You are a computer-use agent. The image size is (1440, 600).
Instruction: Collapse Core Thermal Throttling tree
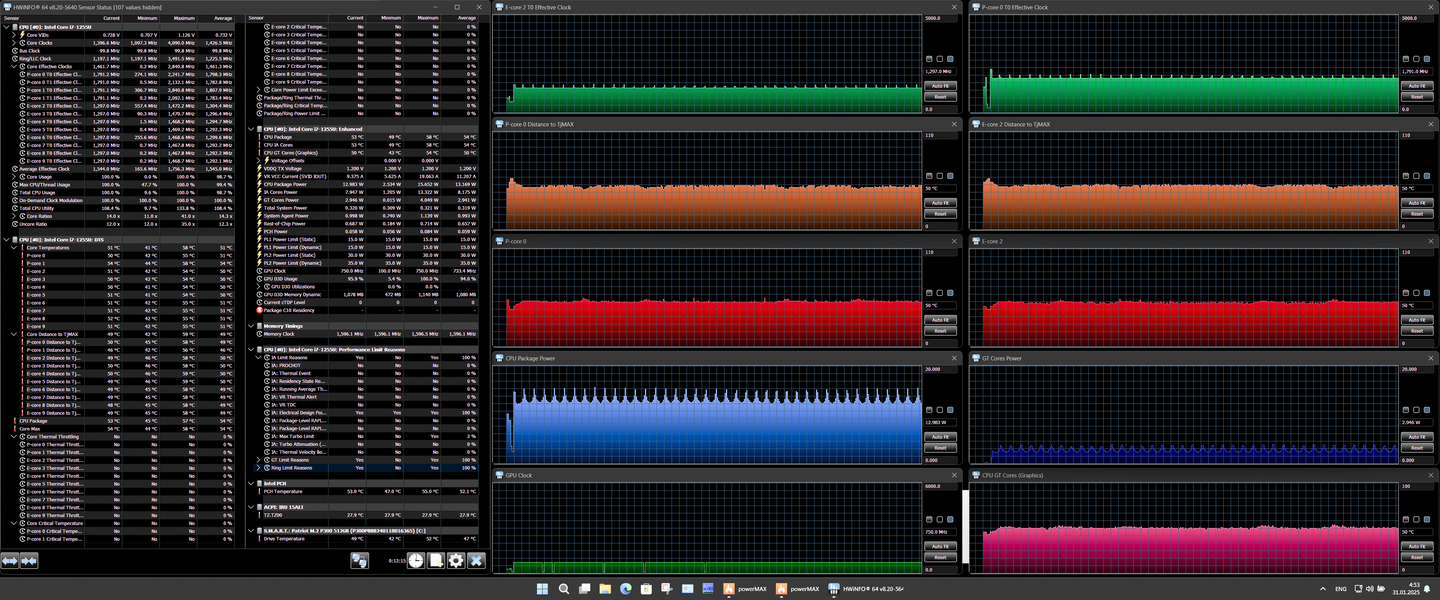[14, 437]
